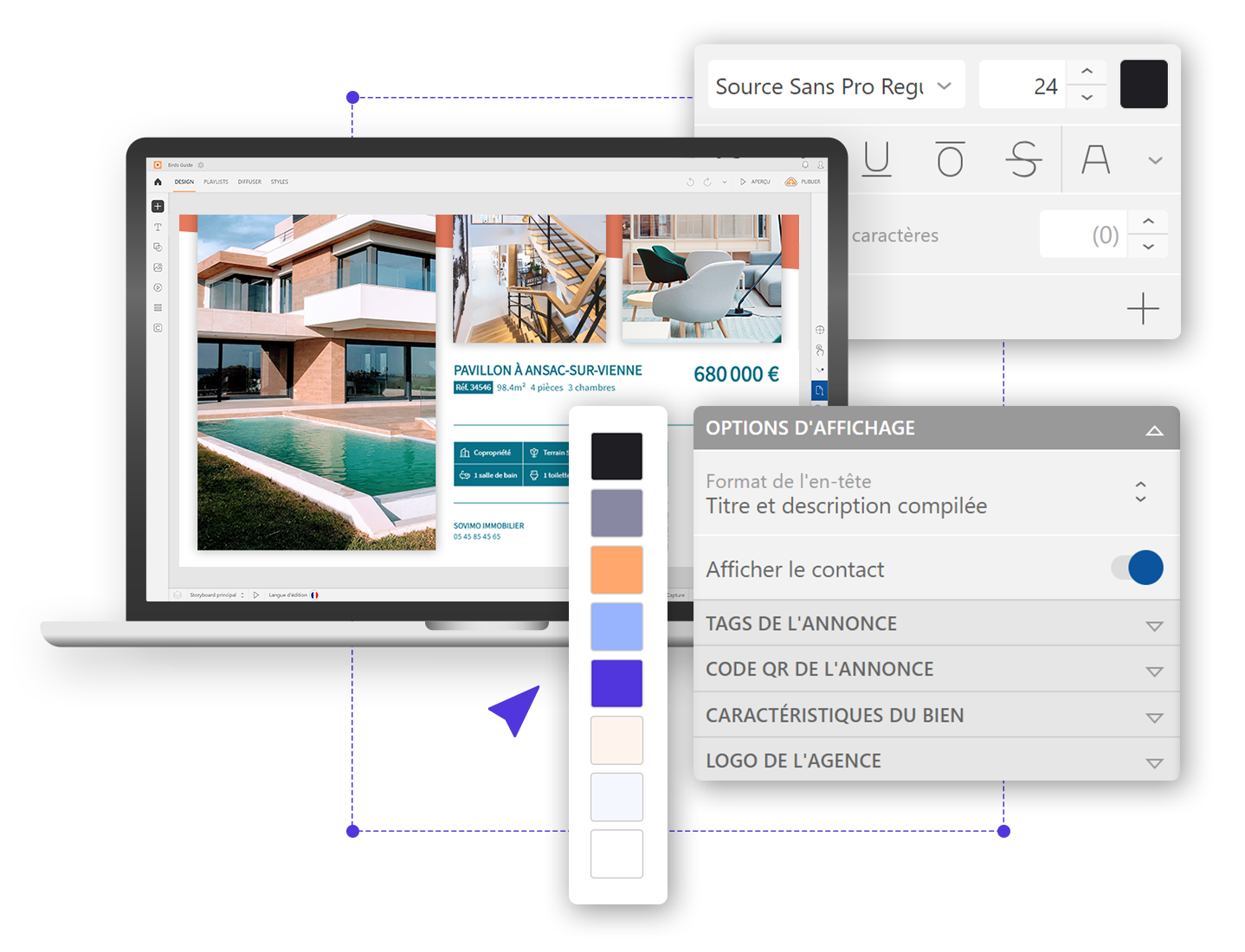Increase the font size with up arrow
The width and height of the screenshot is (1245, 952).
tap(1087, 71)
